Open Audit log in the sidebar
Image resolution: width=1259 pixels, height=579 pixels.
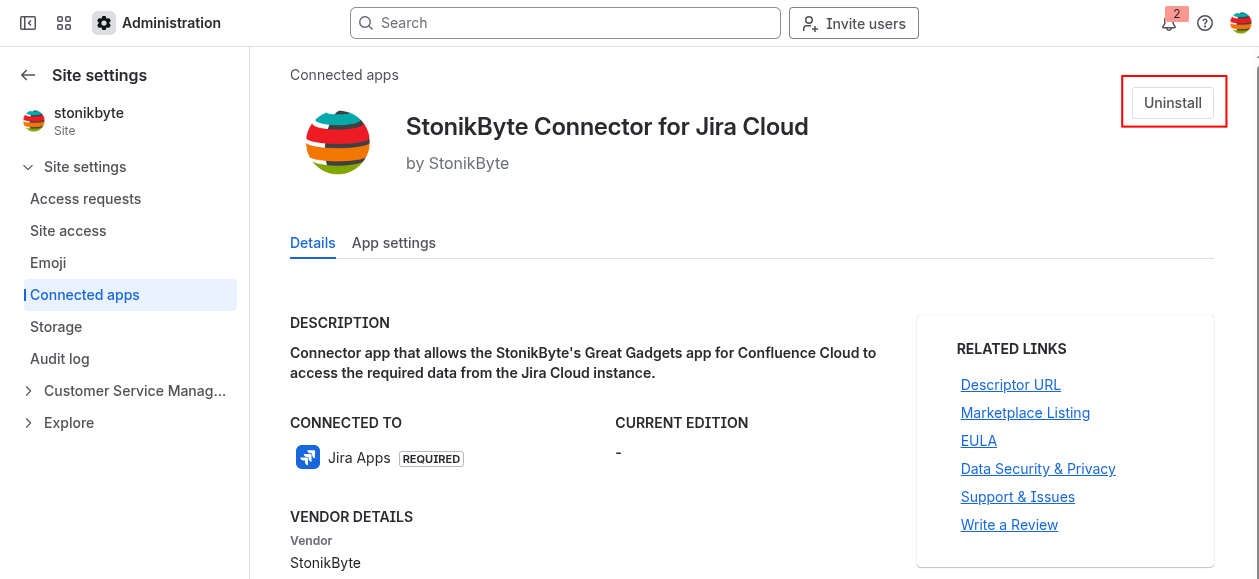[x=60, y=359]
